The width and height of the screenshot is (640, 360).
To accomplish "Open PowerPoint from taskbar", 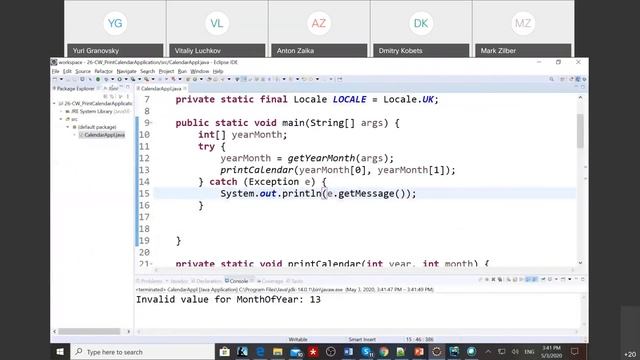I will (419, 351).
